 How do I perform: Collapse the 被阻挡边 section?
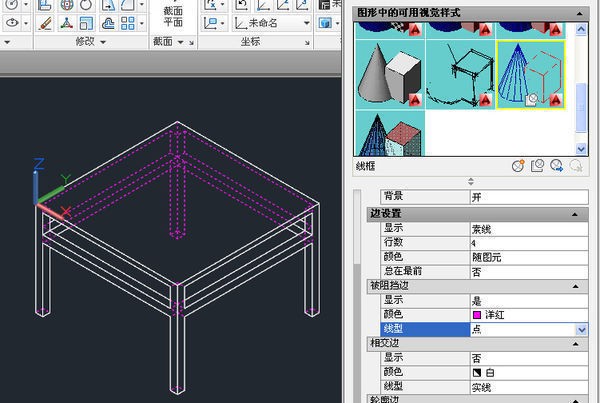(x=574, y=286)
